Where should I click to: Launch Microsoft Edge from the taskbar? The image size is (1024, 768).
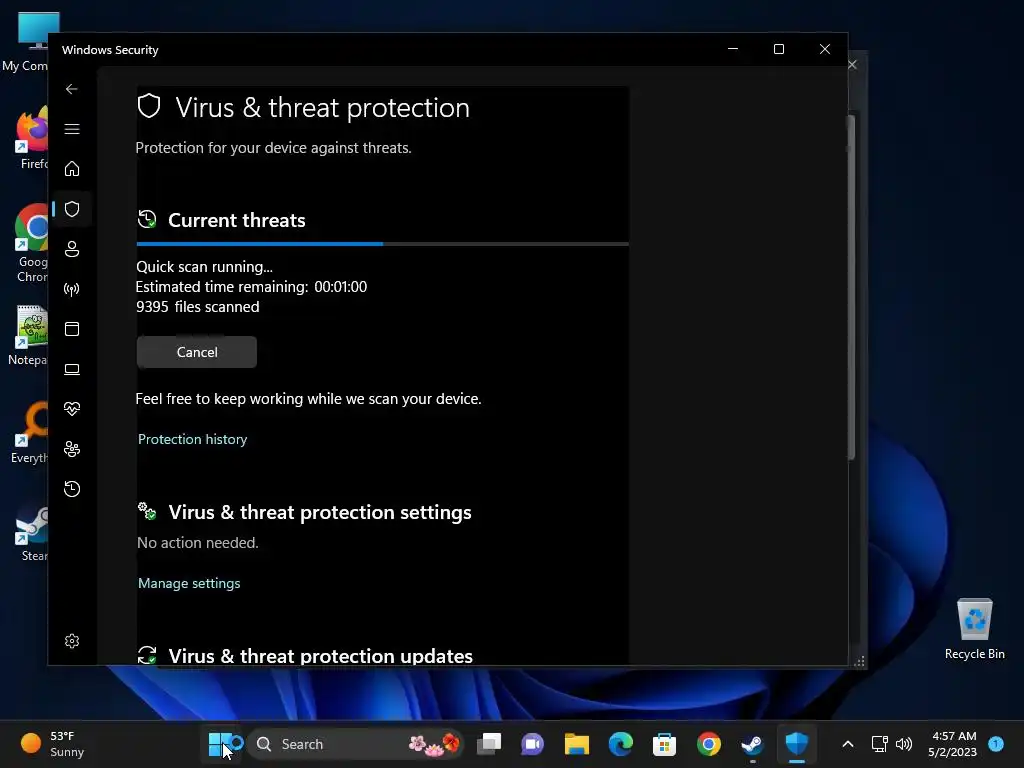620,744
